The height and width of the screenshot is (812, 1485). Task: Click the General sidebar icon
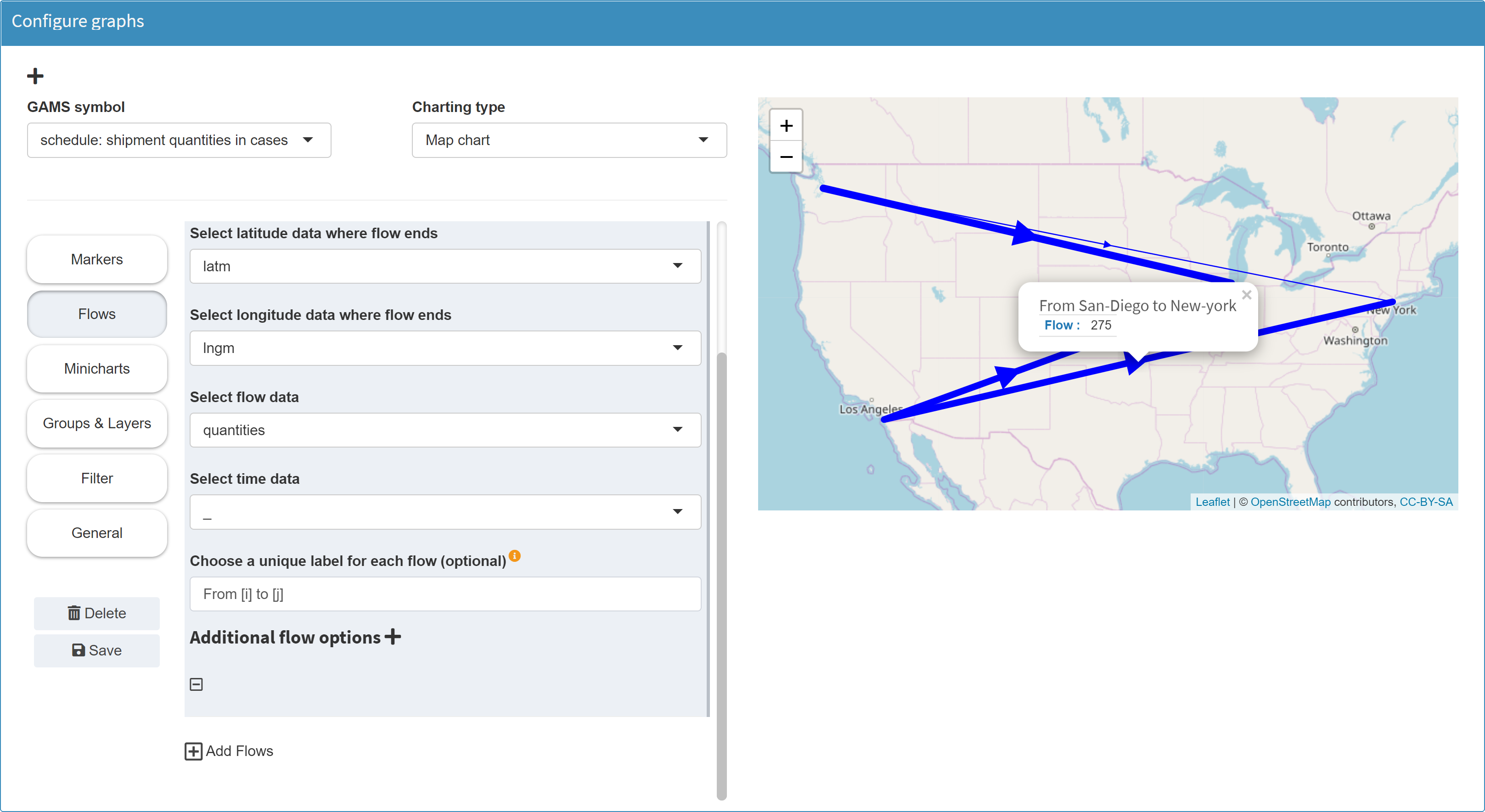tap(96, 531)
